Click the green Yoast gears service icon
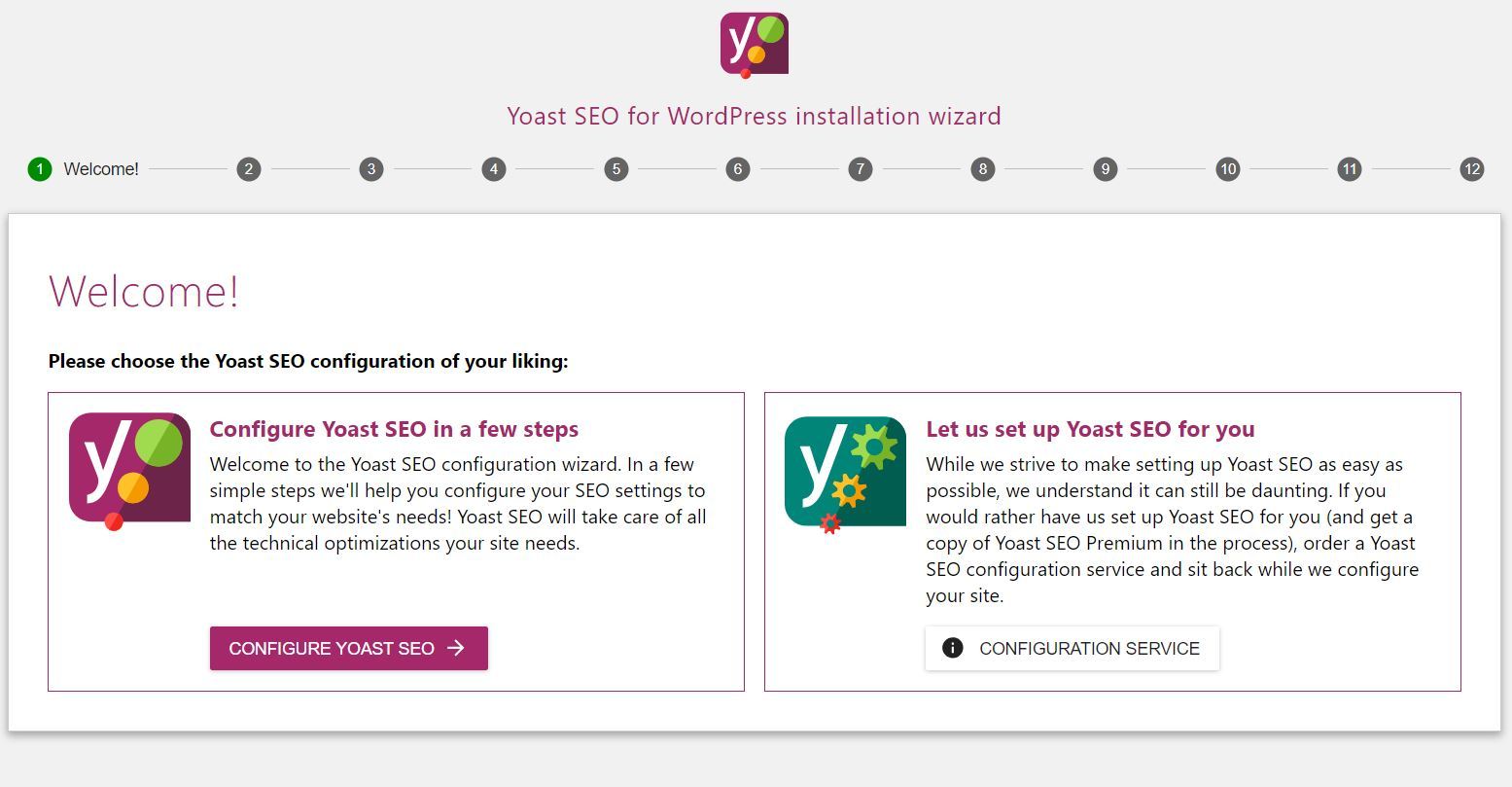Image resolution: width=1512 pixels, height=787 pixels. [x=845, y=475]
